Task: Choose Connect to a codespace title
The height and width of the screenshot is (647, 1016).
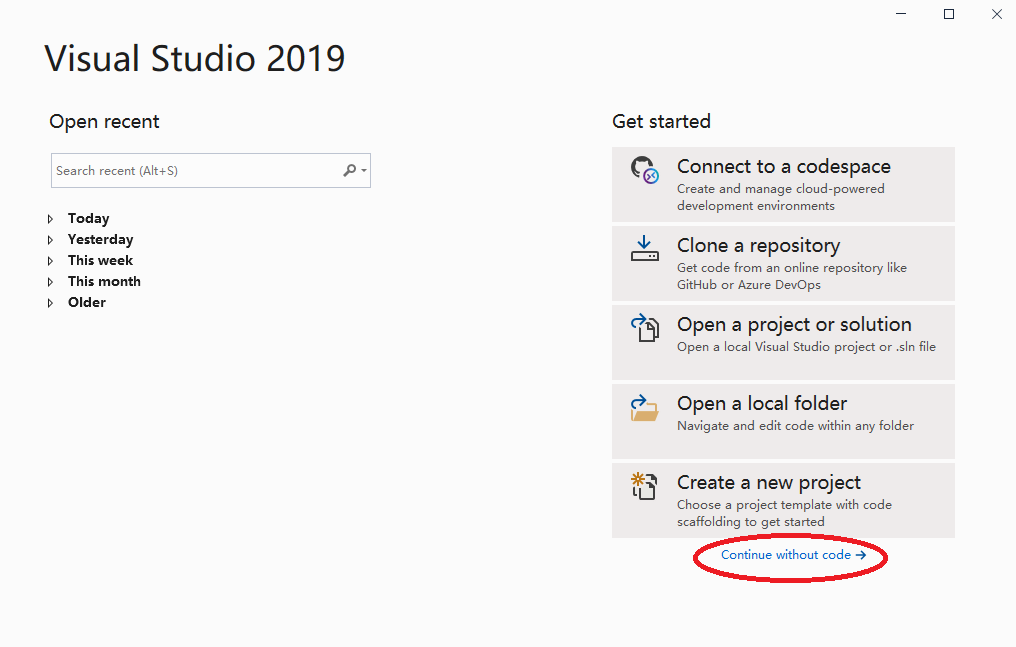Action: pyautogui.click(x=784, y=166)
